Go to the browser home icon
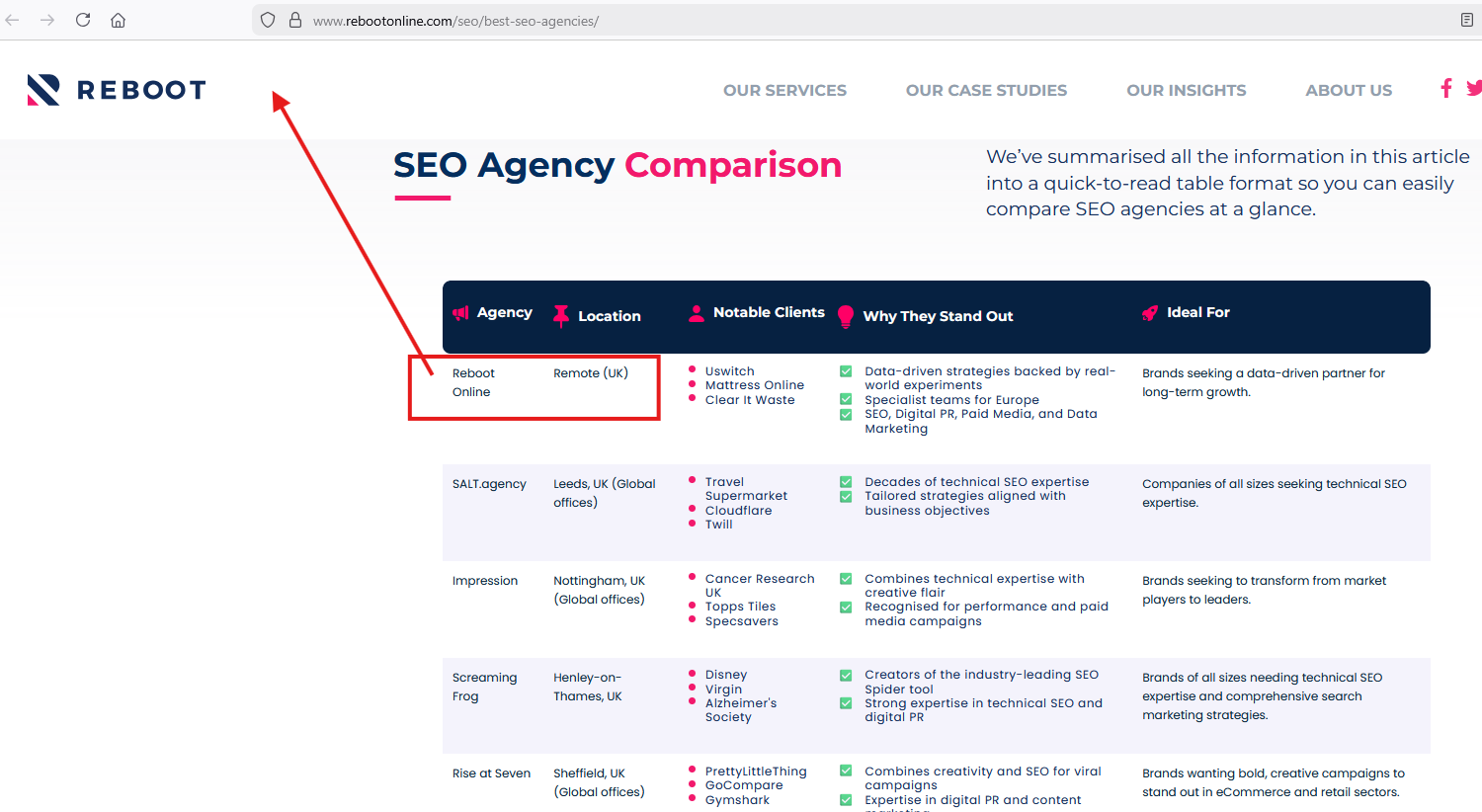The height and width of the screenshot is (812, 1482). pos(118,20)
